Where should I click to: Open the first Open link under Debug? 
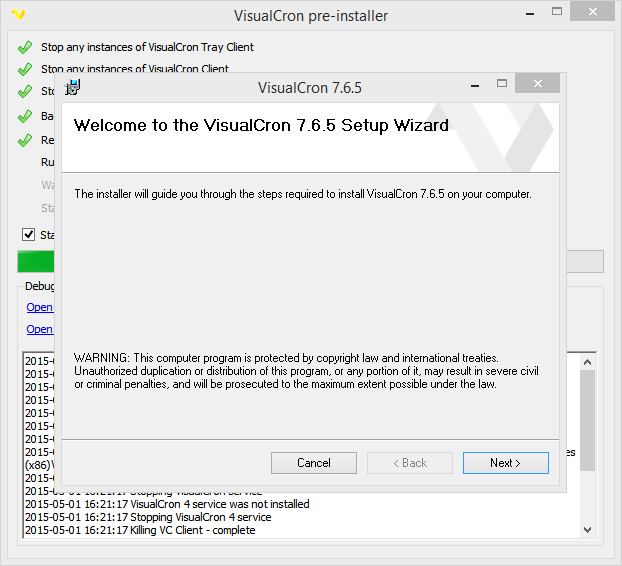click(x=39, y=307)
